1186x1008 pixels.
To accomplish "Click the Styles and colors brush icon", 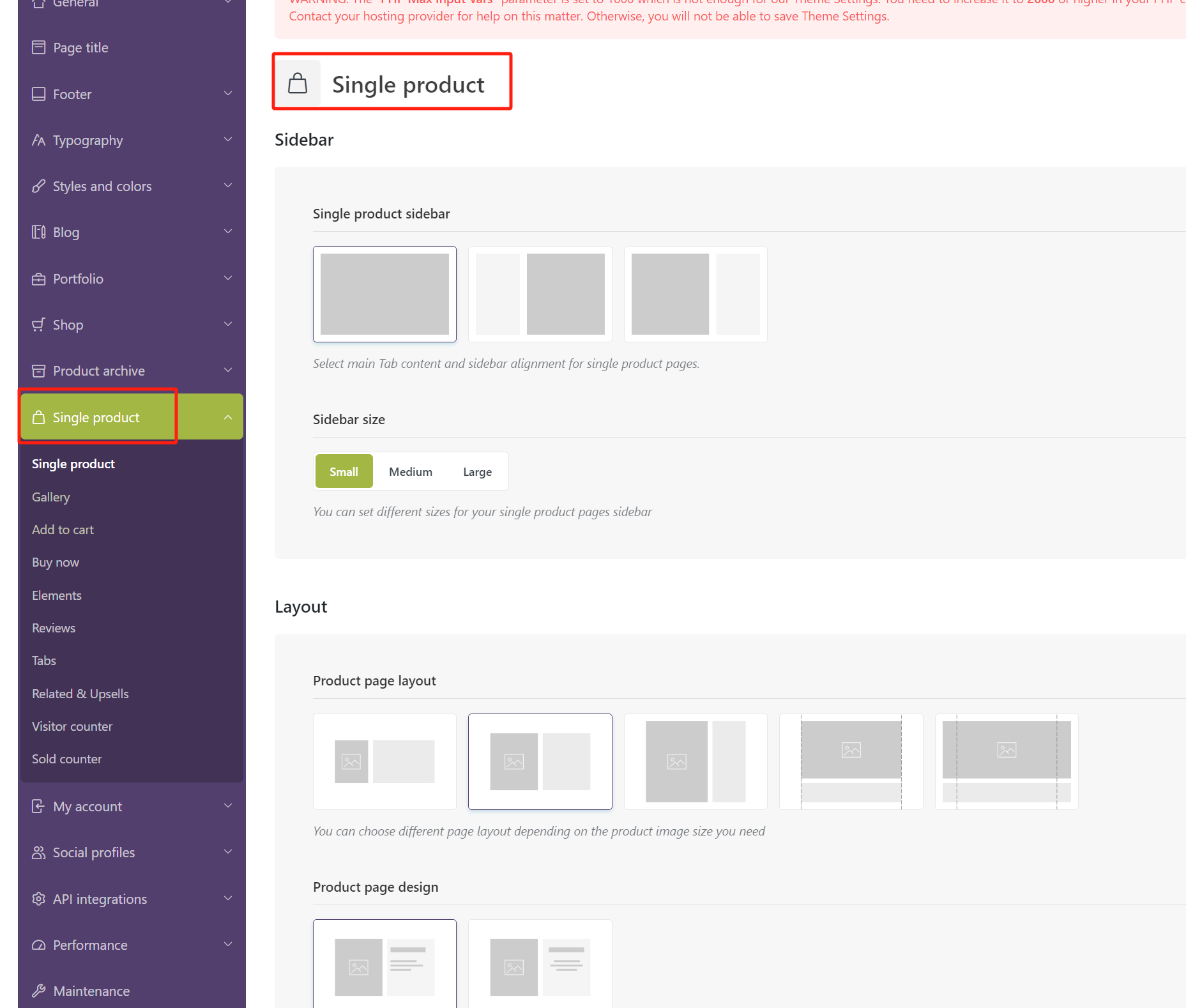I will 39,187.
